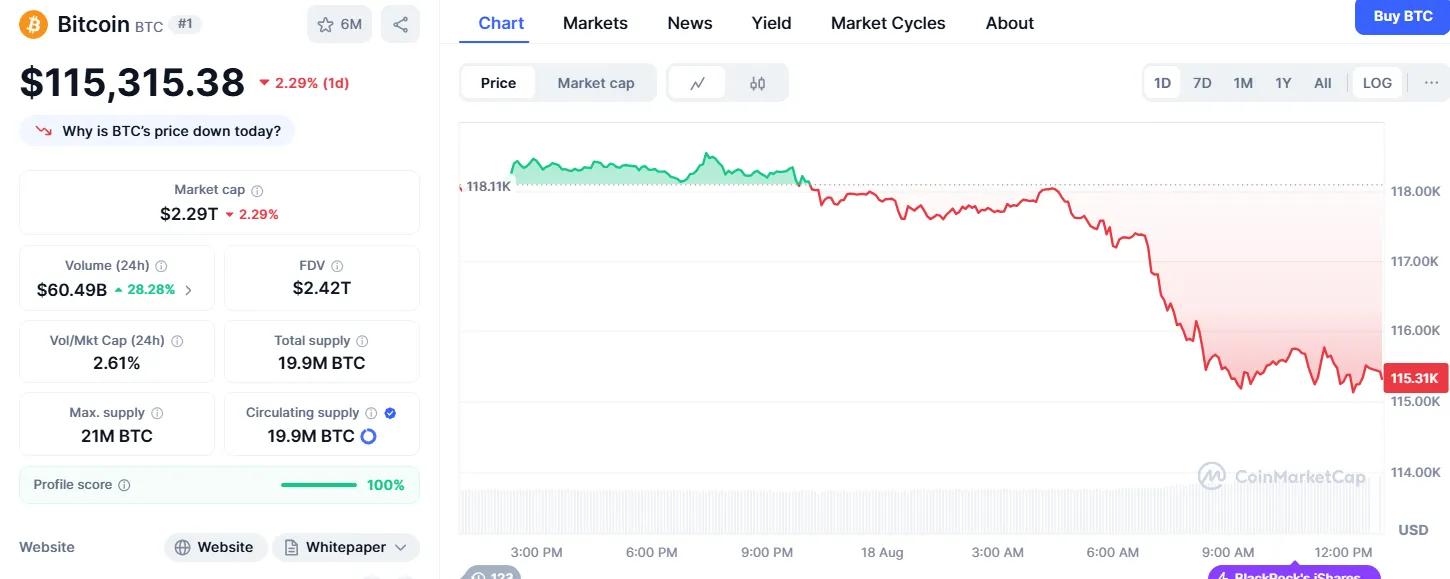Screen dimensions: 1450x579
Task: Click the Bitcoin logo icon
Action: [34, 24]
